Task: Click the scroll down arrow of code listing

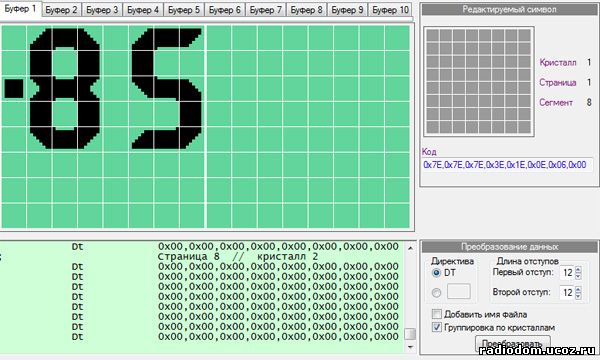Action: coord(410,347)
